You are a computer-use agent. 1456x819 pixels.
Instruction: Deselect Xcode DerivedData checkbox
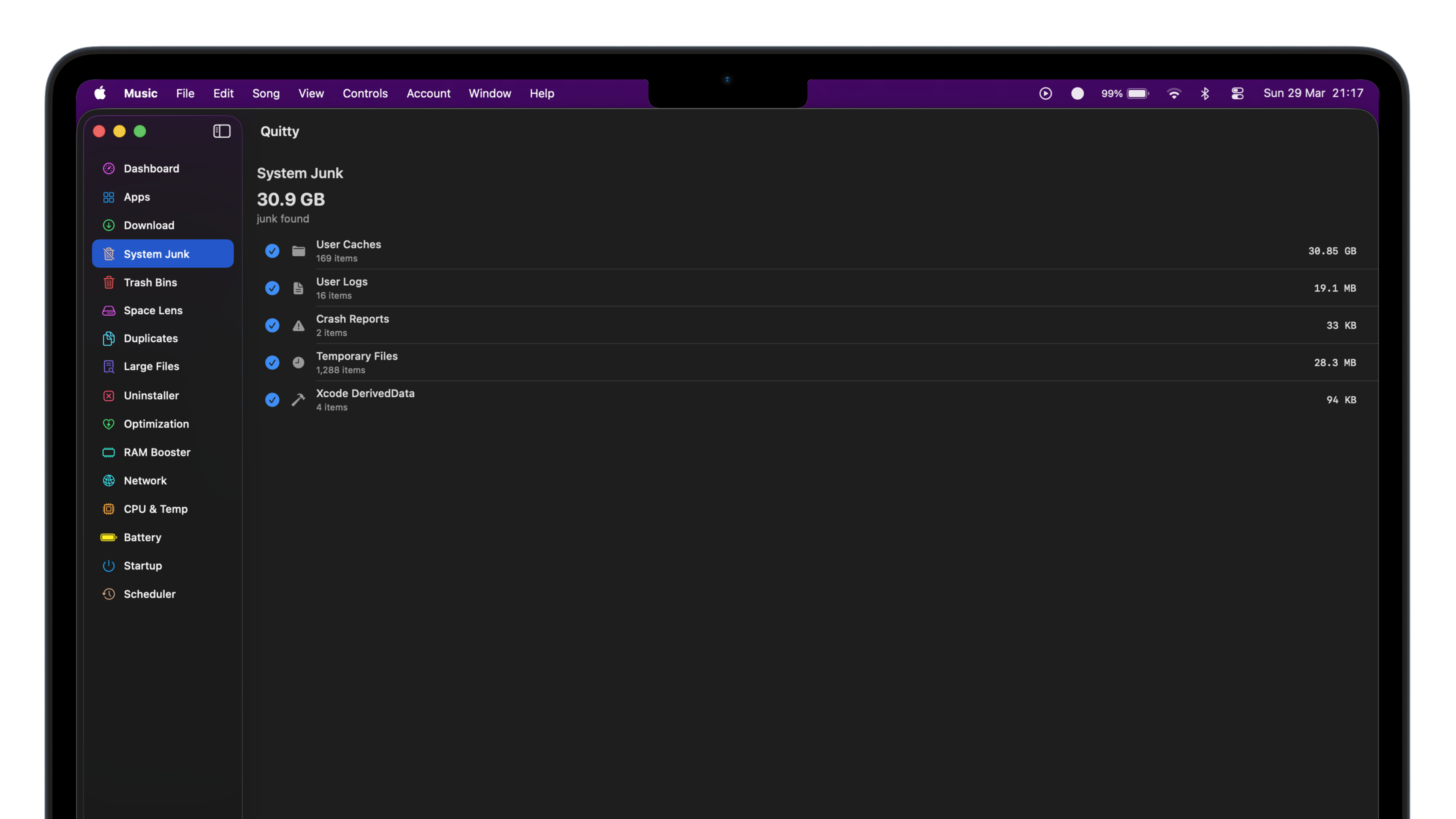click(272, 400)
